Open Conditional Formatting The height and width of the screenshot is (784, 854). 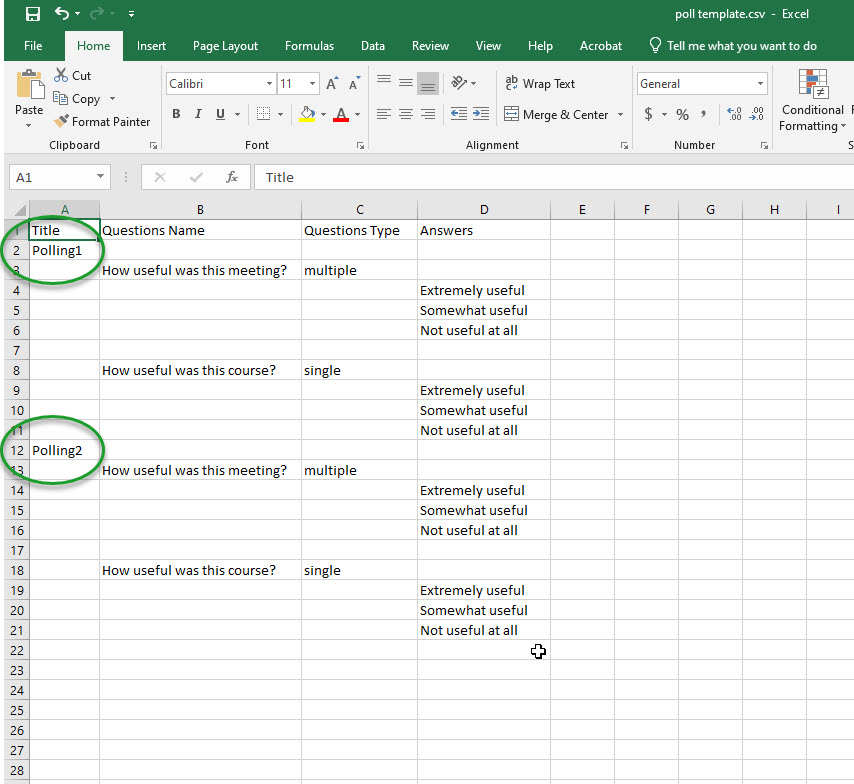coord(812,101)
